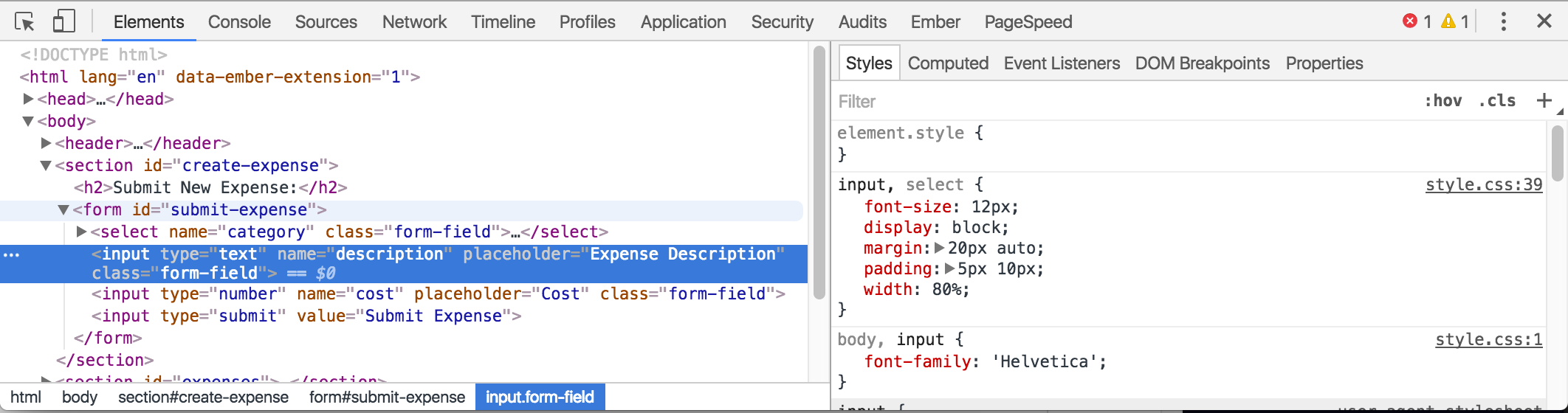The height and width of the screenshot is (413, 1568).
Task: Click the yellow warning count icon
Action: coord(1448,21)
